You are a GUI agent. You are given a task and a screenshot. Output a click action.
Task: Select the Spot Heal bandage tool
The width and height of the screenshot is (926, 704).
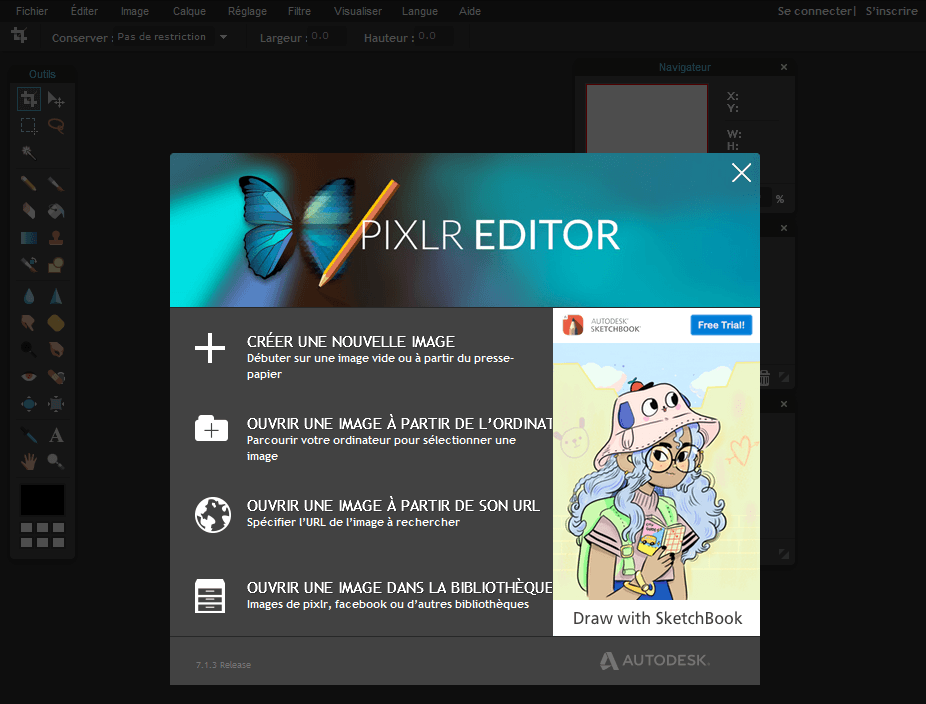(x=56, y=376)
